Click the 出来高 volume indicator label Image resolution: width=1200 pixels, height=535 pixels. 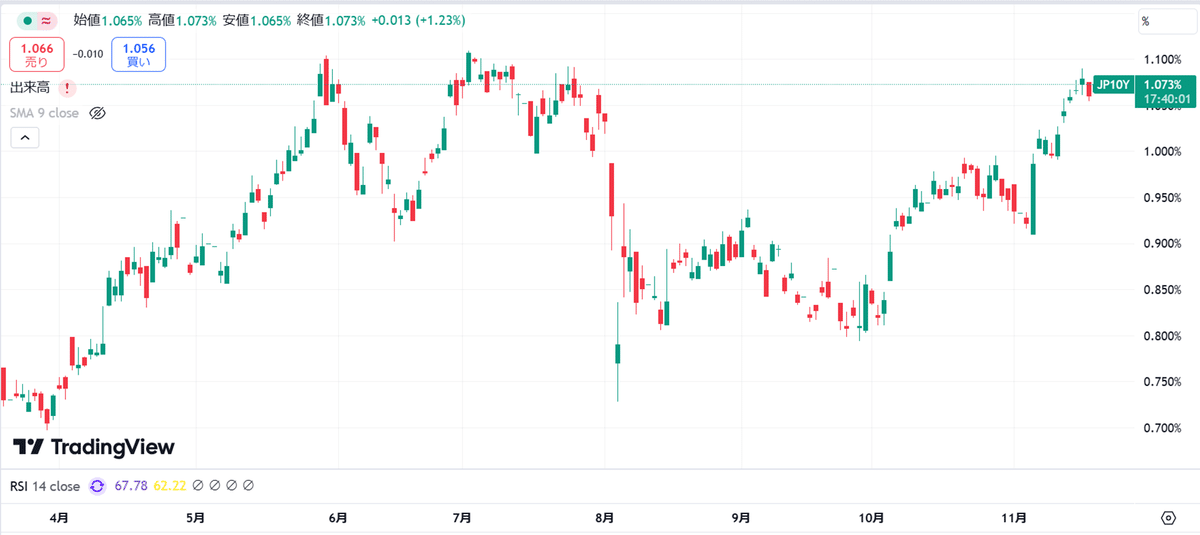[30, 88]
